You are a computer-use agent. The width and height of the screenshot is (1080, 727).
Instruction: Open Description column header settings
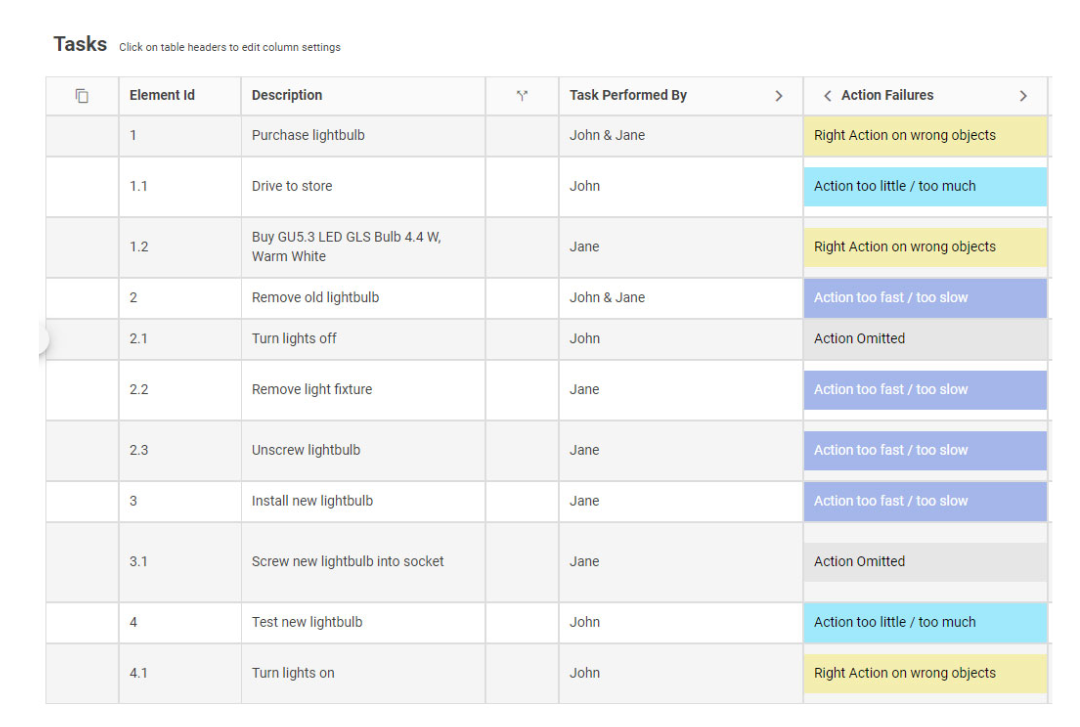pos(287,96)
